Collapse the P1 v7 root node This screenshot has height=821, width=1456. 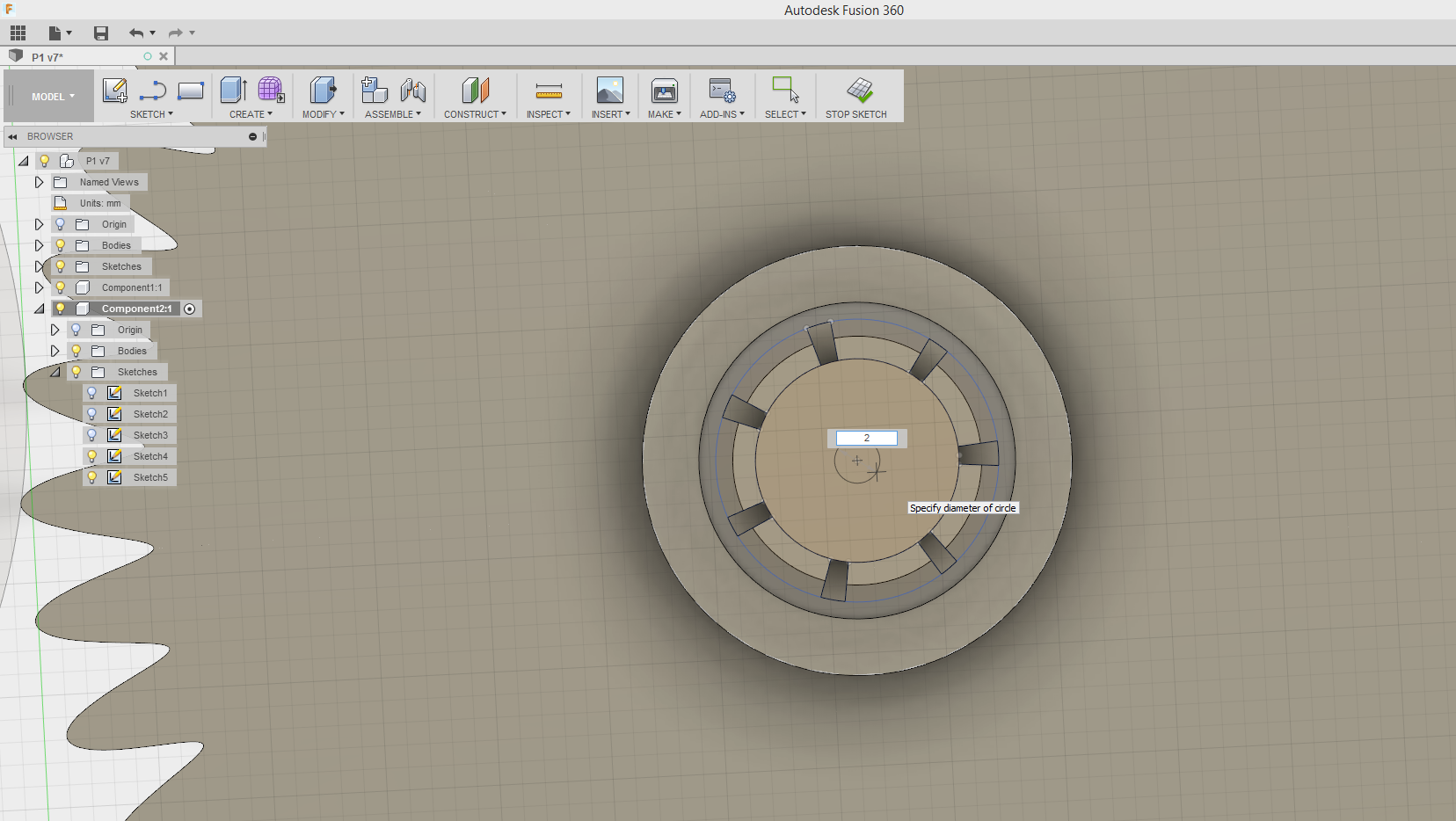(x=24, y=161)
